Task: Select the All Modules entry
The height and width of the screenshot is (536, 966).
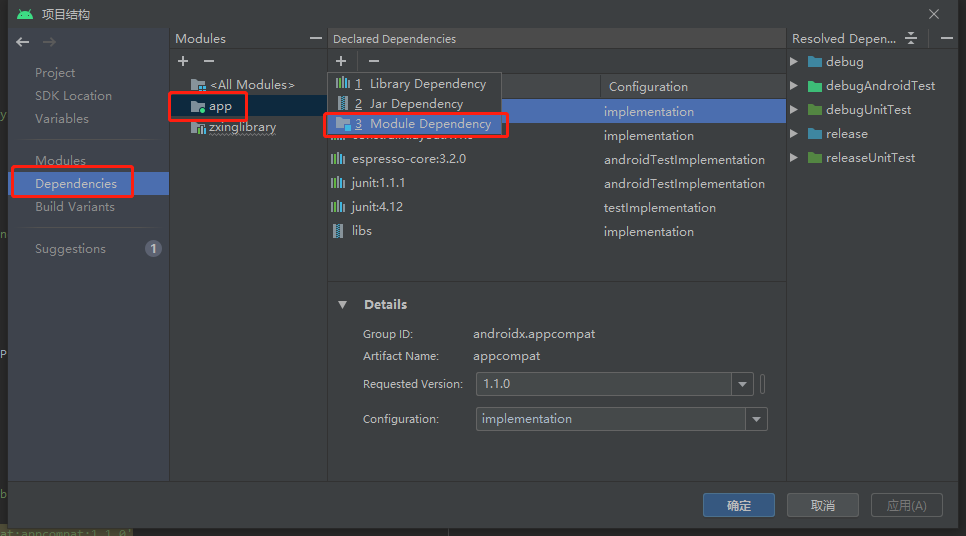Action: [x=243, y=84]
